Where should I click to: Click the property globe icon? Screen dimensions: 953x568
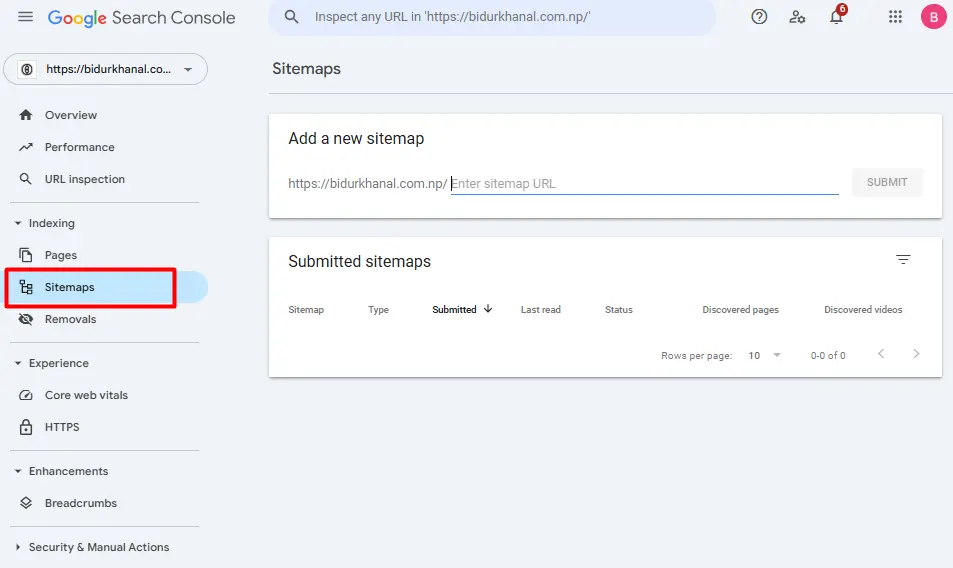27,69
